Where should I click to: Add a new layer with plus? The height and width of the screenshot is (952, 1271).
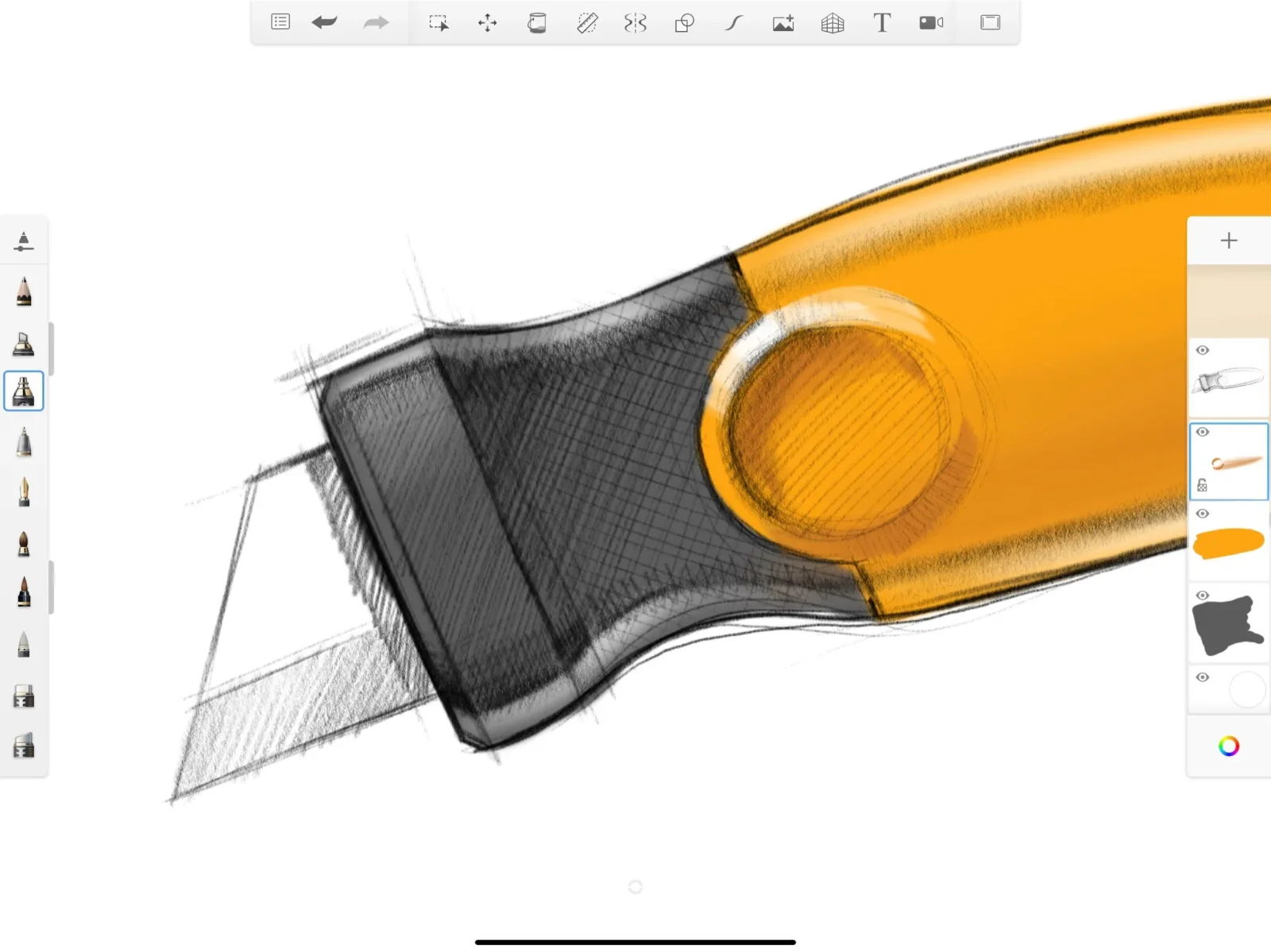pos(1229,241)
